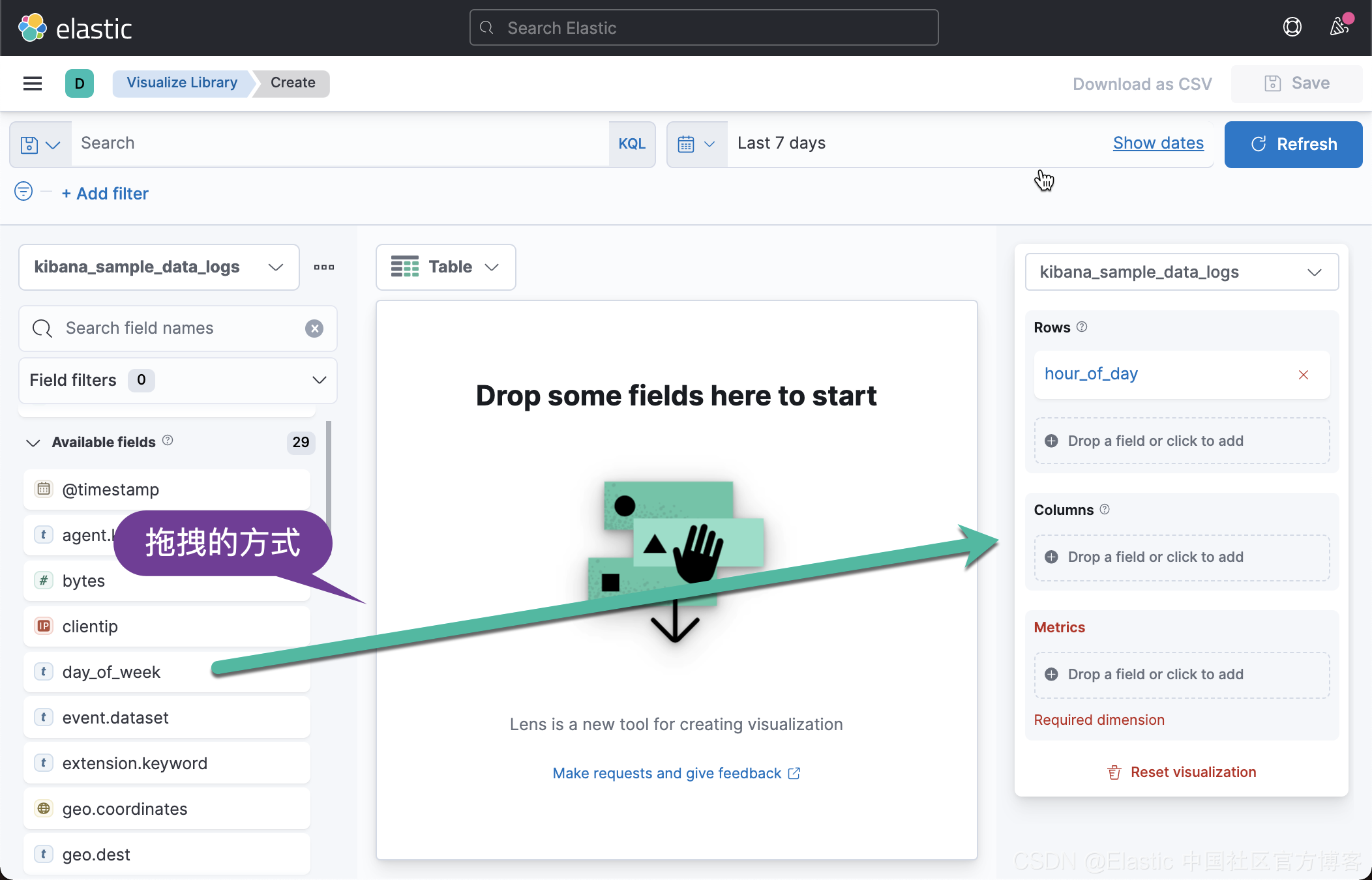Open the saved query menu icon

(x=40, y=144)
